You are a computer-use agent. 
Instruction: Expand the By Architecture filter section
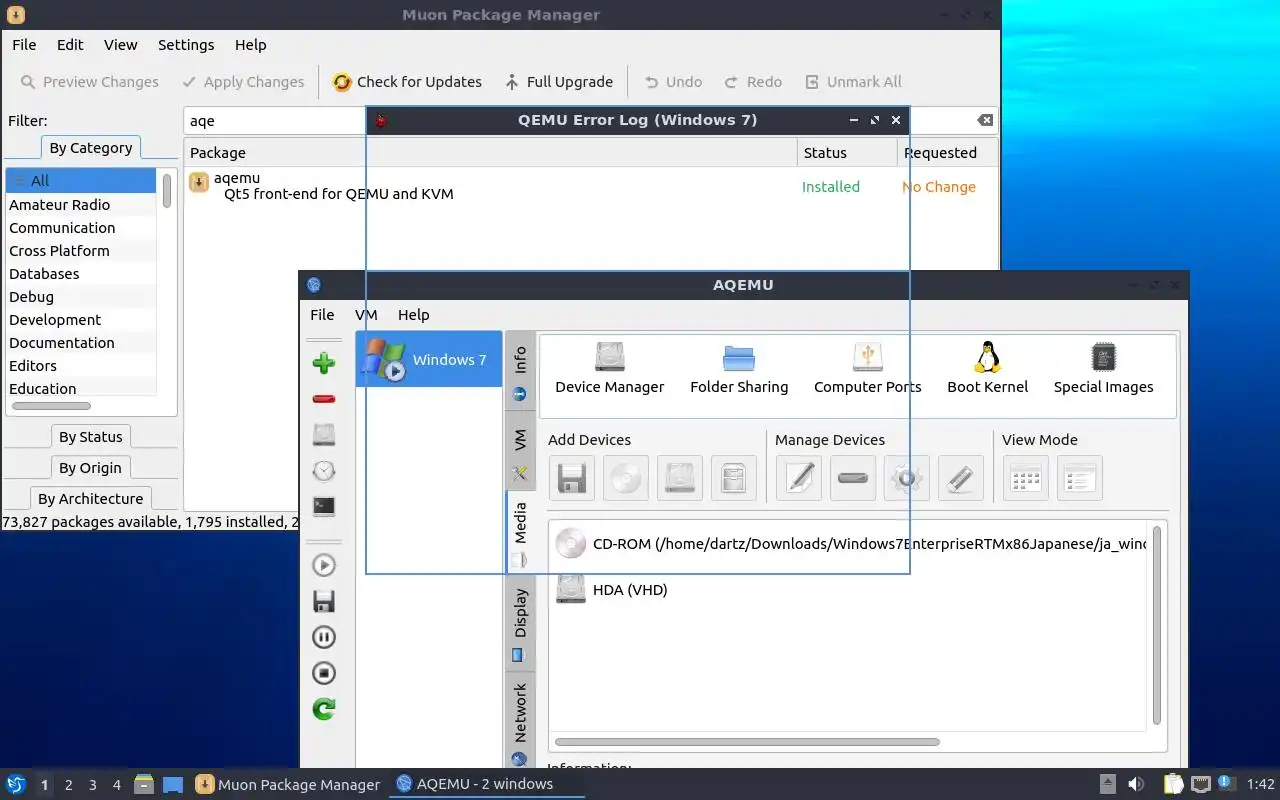(x=90, y=499)
